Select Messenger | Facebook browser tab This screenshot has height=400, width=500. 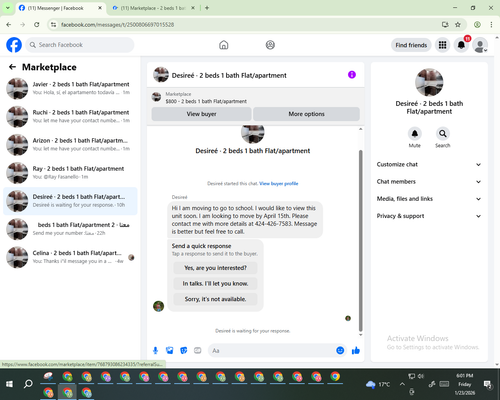click(60, 8)
